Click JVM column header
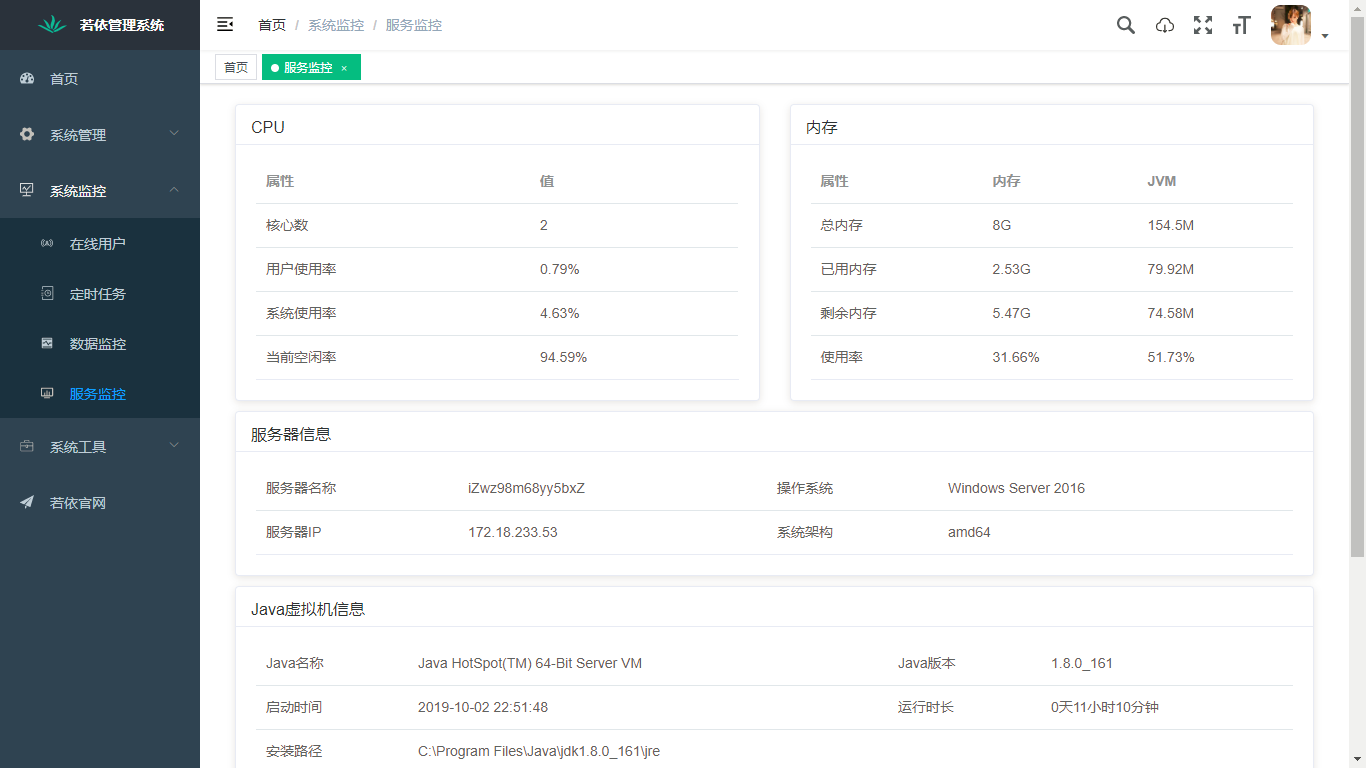Screen dimensions: 1366x768 [1162, 181]
